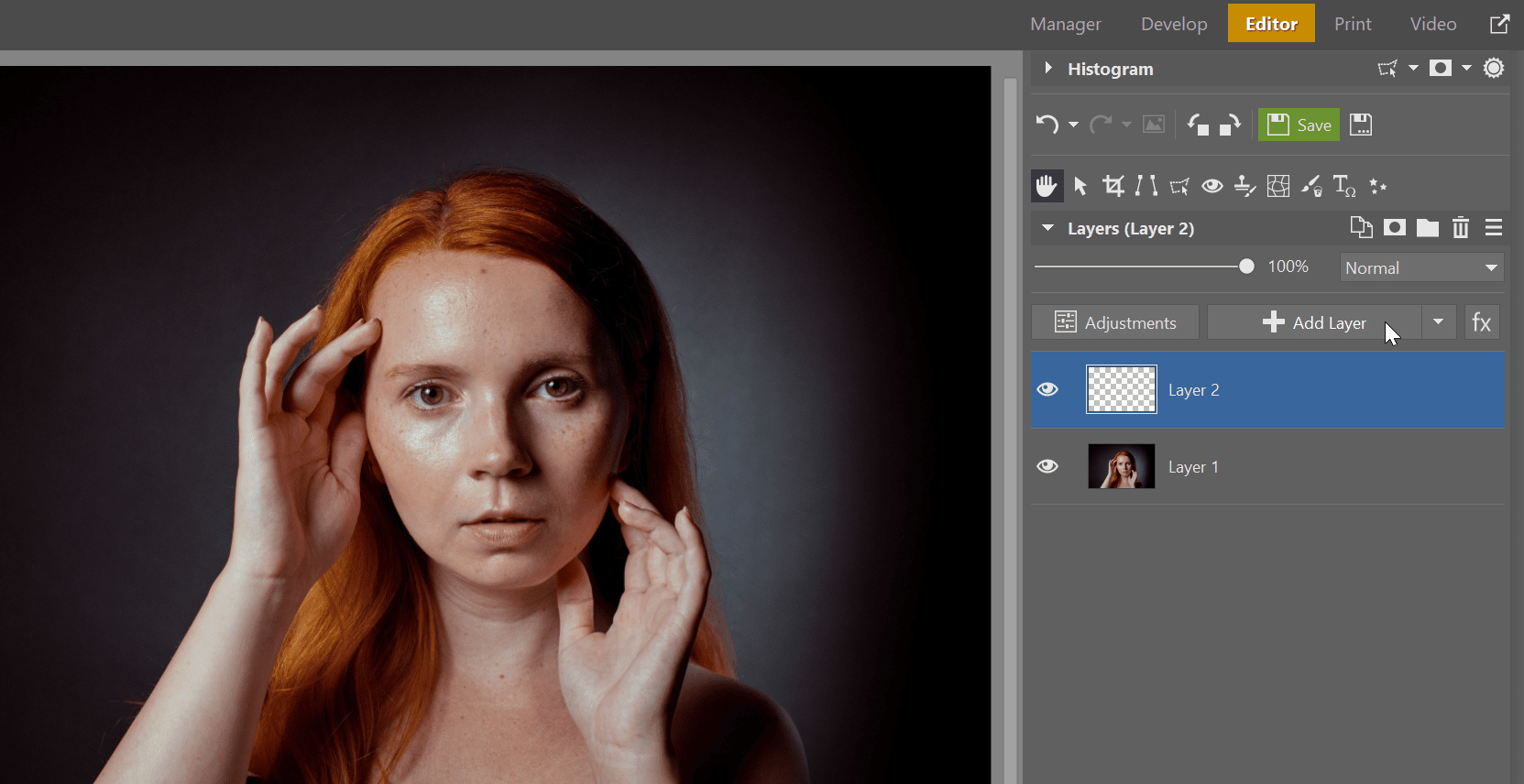Click the Undo arrow icon
Image resolution: width=1524 pixels, height=784 pixels.
coord(1047,125)
